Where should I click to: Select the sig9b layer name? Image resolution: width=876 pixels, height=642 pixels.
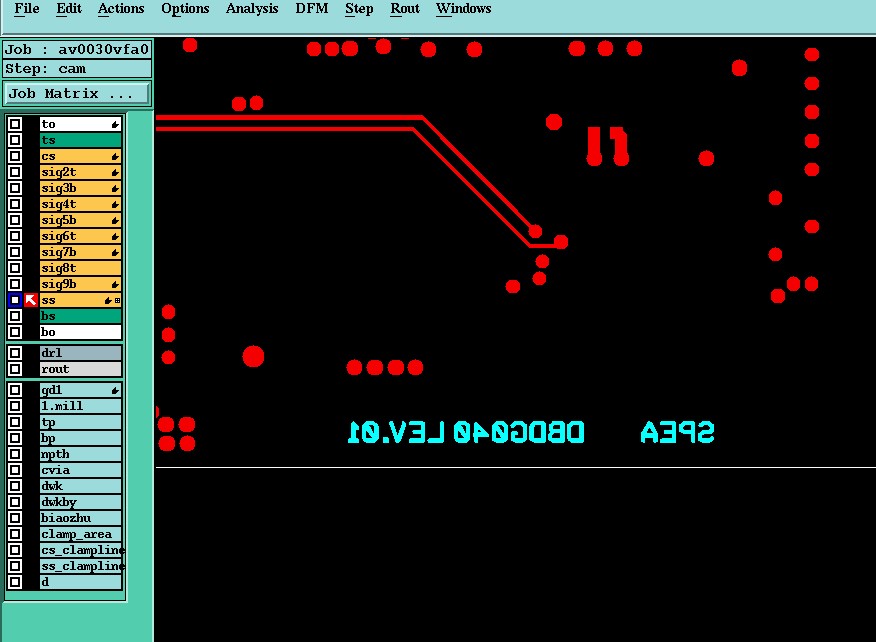pos(80,284)
